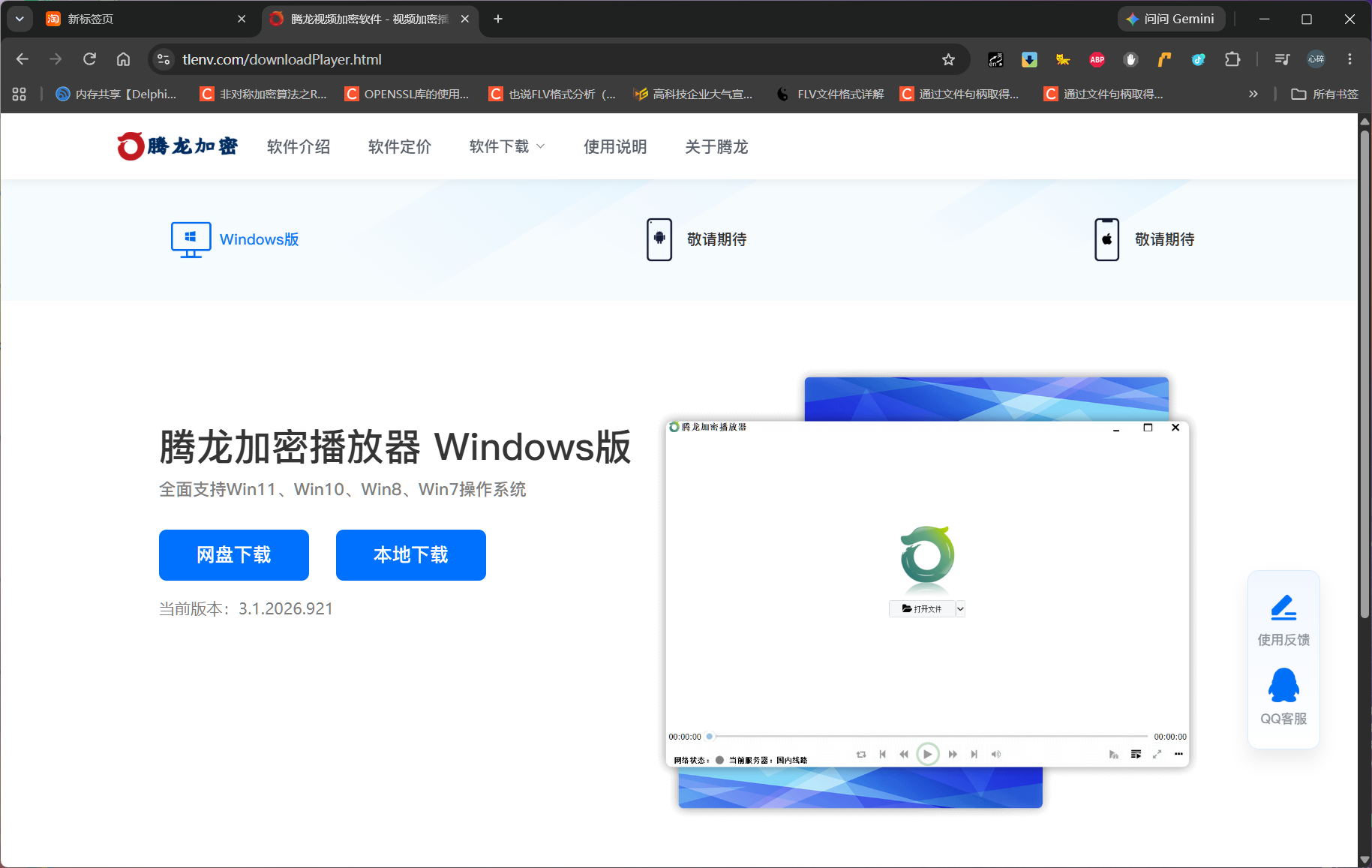Open bookmark 高科技企业大气宣...
The image size is (1372, 868).
pyautogui.click(x=693, y=94)
